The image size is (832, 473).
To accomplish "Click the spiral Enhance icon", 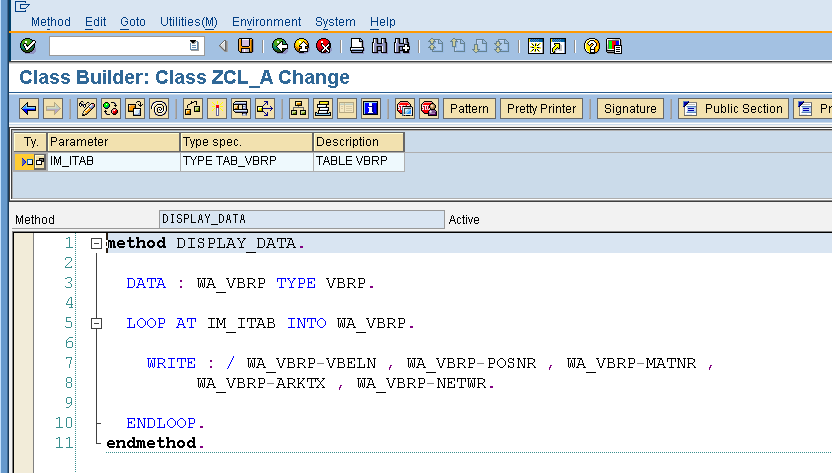I will [159, 108].
